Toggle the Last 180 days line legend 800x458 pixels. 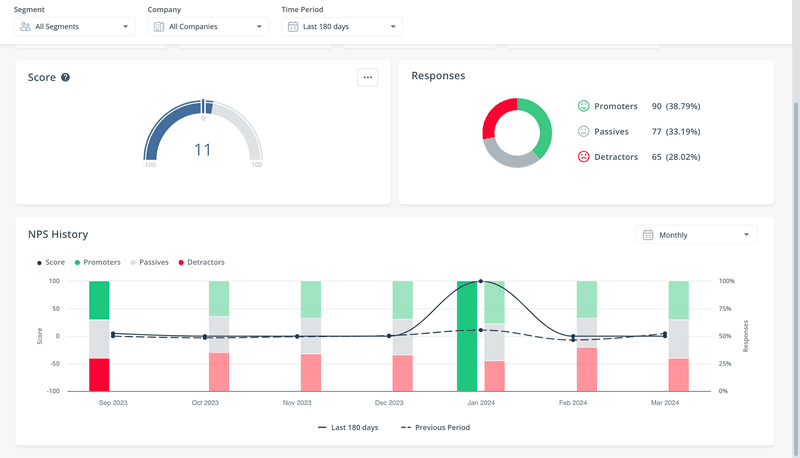click(348, 427)
